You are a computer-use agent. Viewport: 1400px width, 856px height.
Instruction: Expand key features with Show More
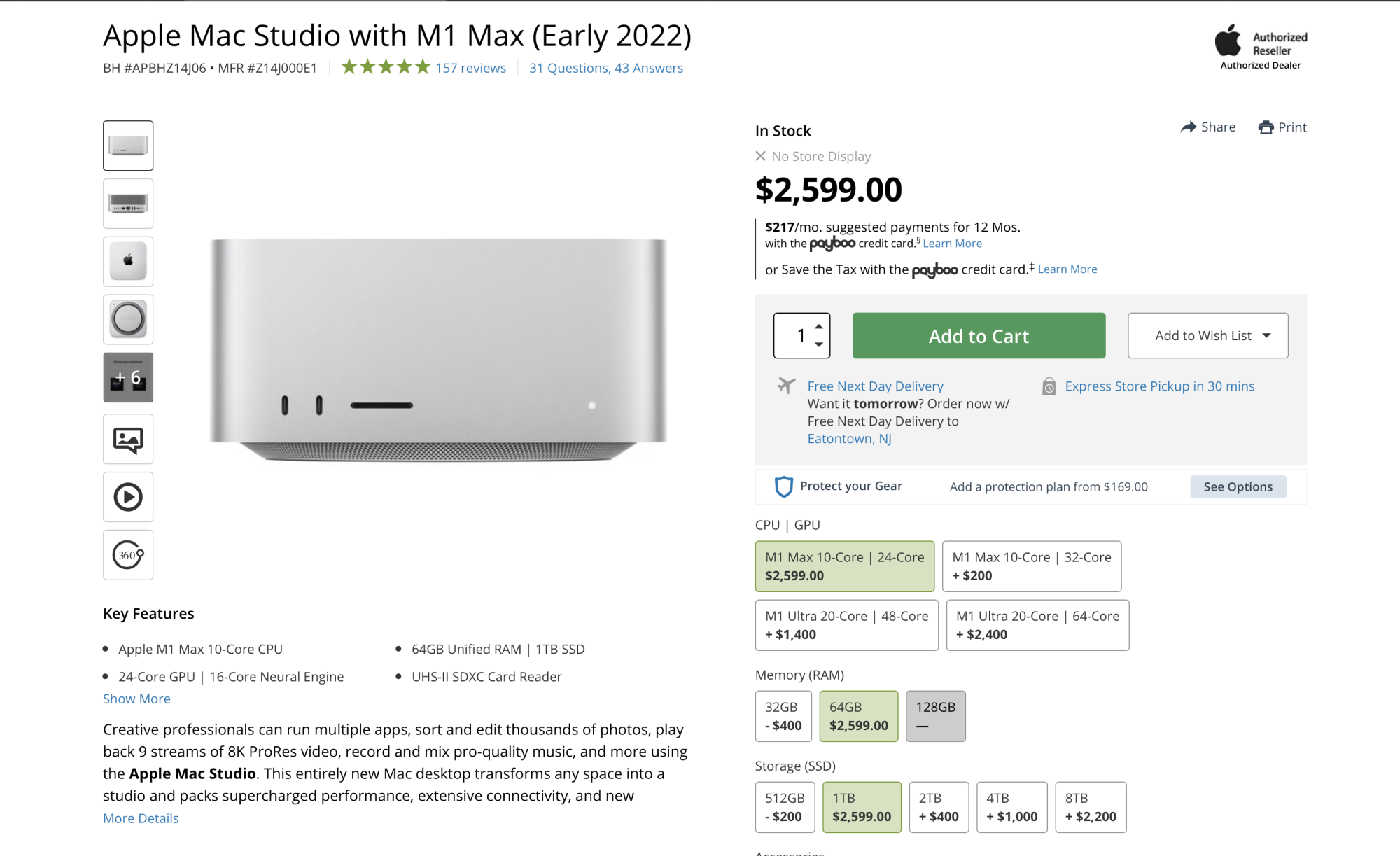coord(136,699)
